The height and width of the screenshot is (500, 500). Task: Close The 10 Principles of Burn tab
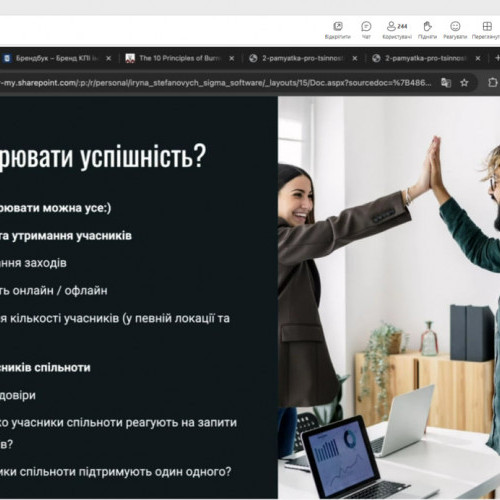(x=232, y=58)
